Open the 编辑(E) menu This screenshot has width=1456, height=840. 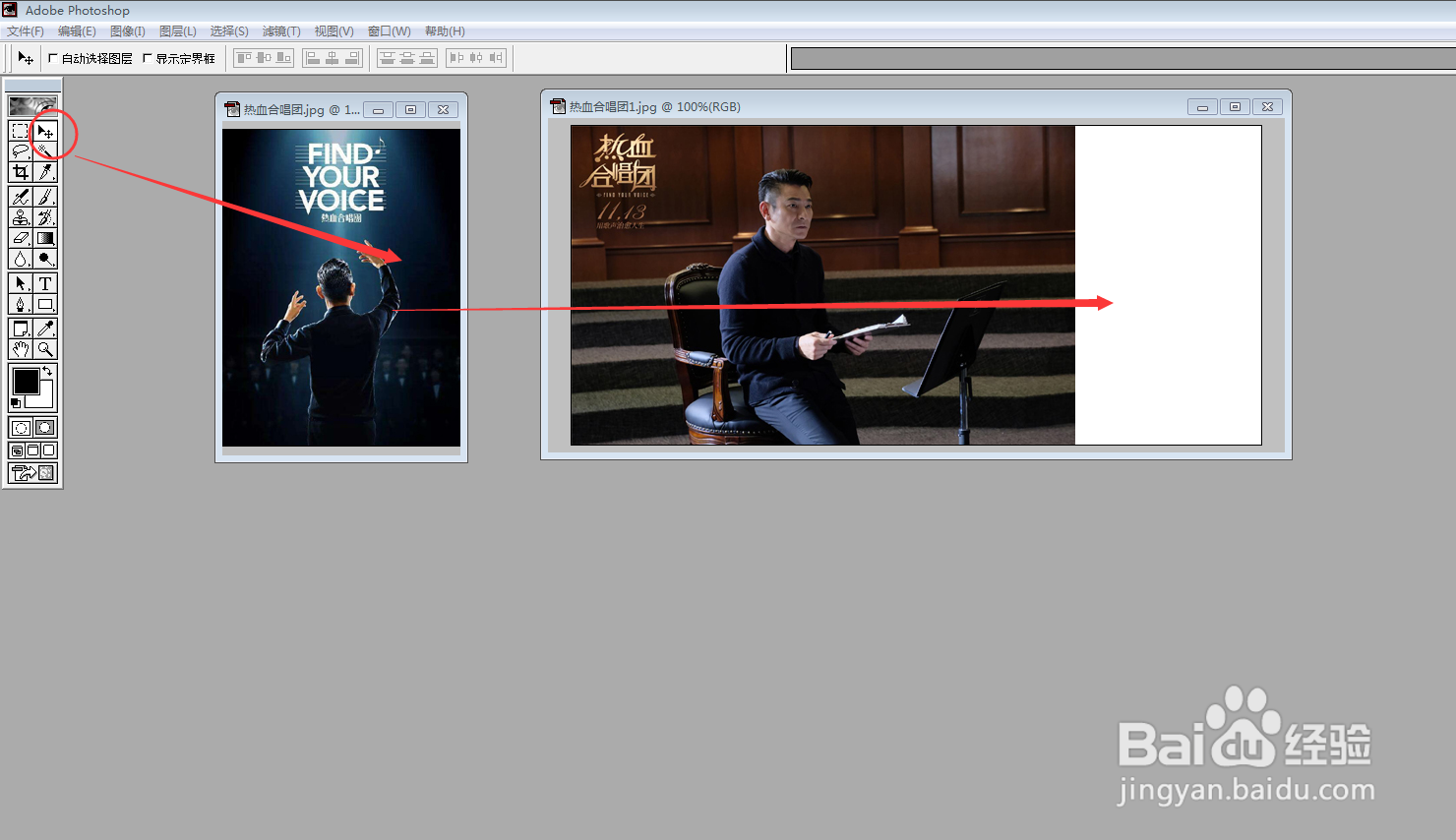pos(77,31)
